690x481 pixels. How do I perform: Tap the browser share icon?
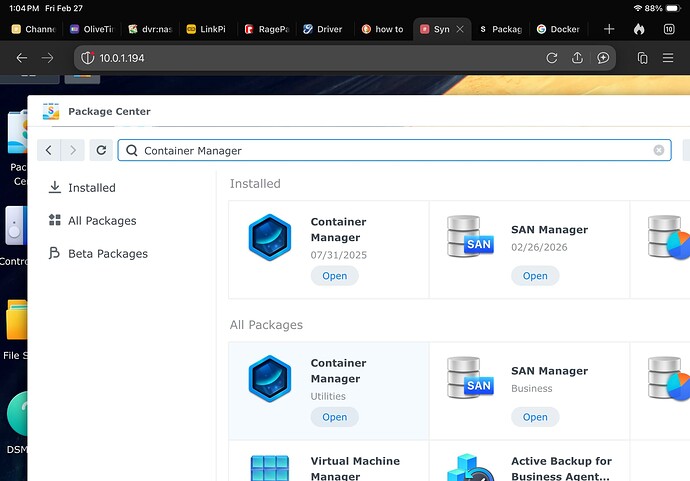pyautogui.click(x=577, y=58)
